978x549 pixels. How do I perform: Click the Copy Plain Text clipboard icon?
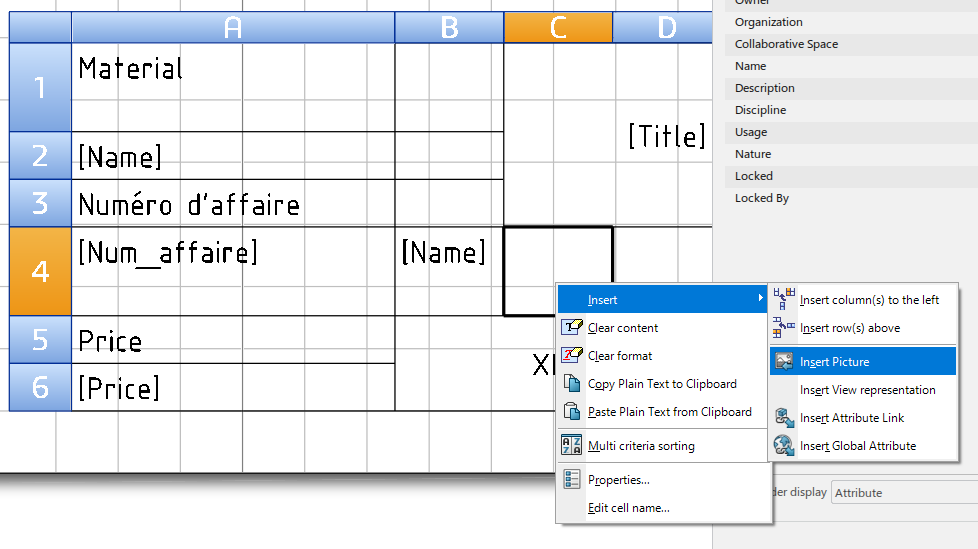click(572, 383)
